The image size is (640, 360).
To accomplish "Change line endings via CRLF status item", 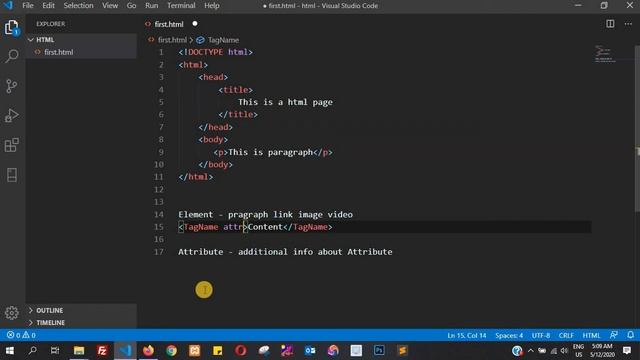I will (566, 335).
